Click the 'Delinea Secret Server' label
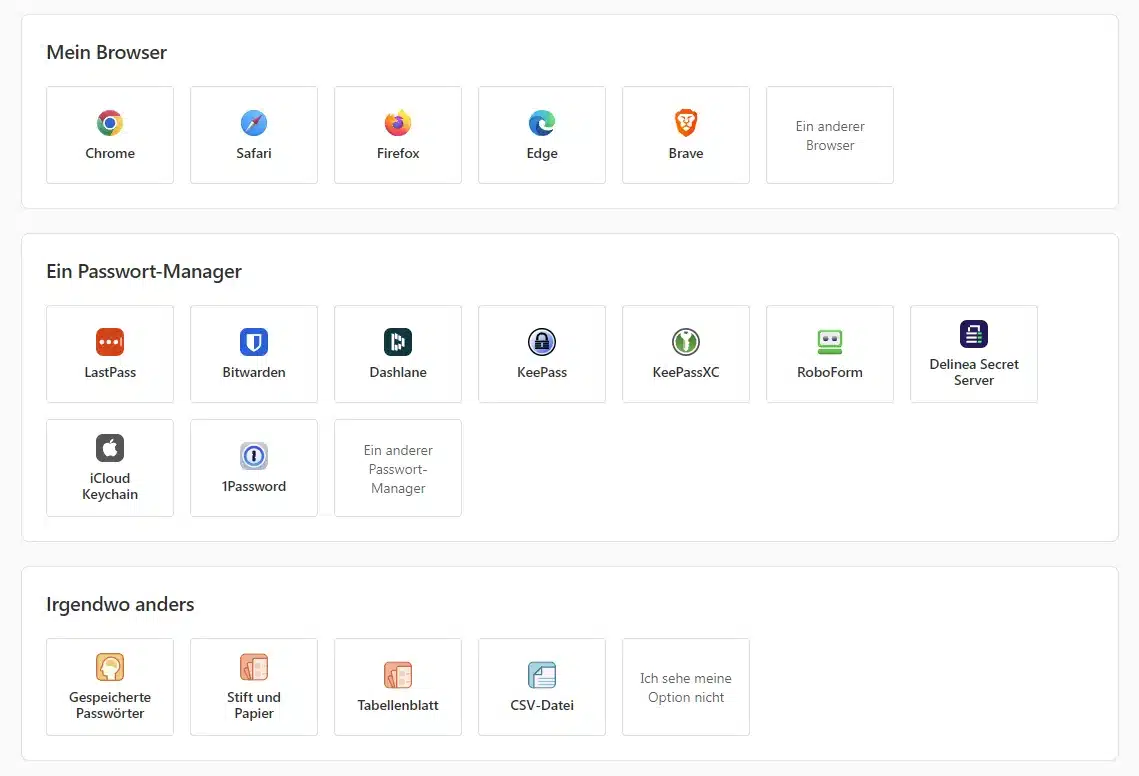 pos(973,372)
